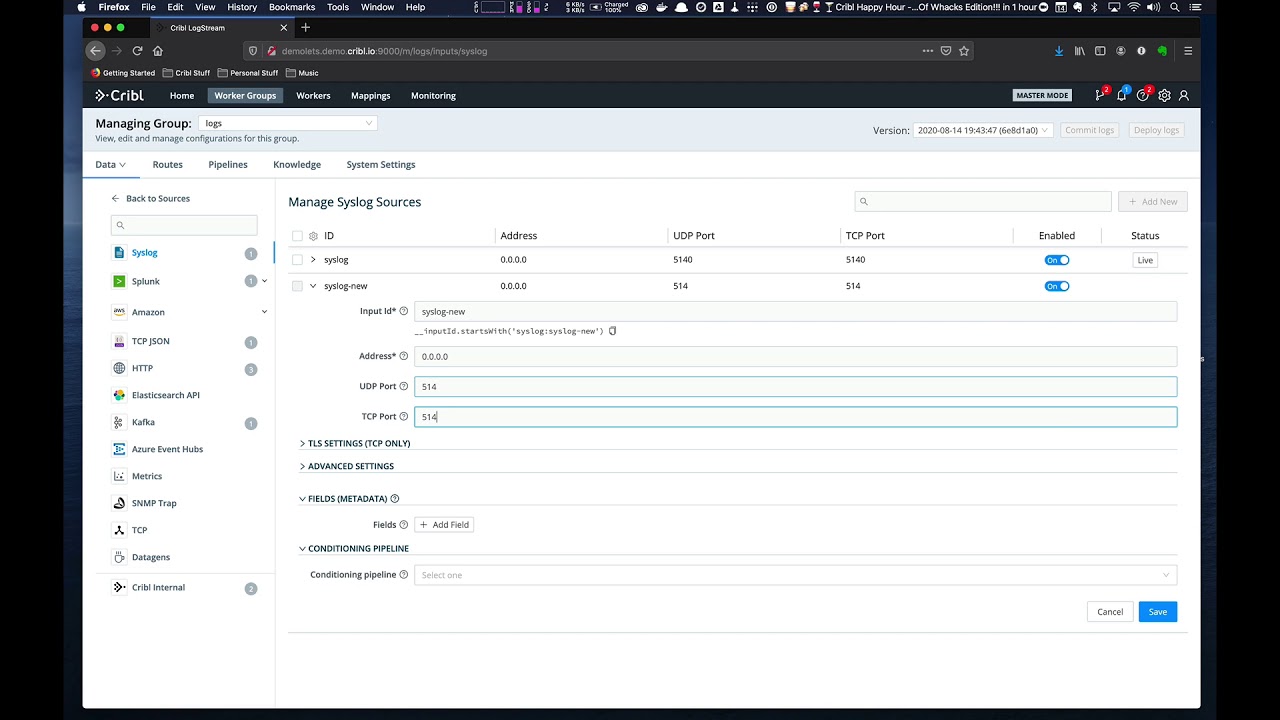Screen dimensions: 1280x720
Task: Expand Advanced Settings section
Action: (346, 466)
